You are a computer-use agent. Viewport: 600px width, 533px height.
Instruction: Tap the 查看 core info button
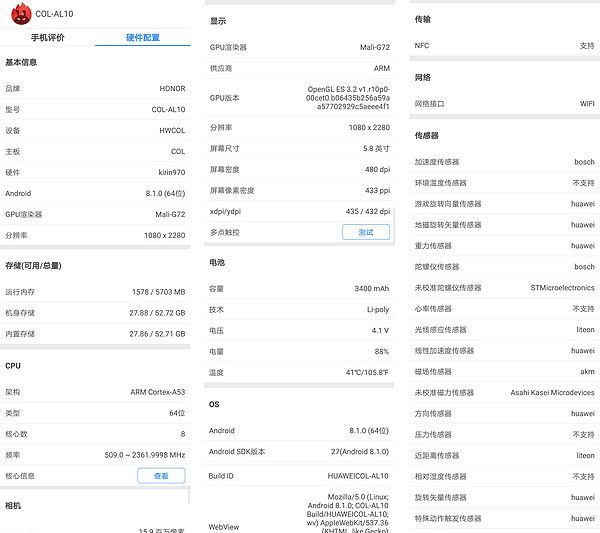pyautogui.click(x=161, y=476)
